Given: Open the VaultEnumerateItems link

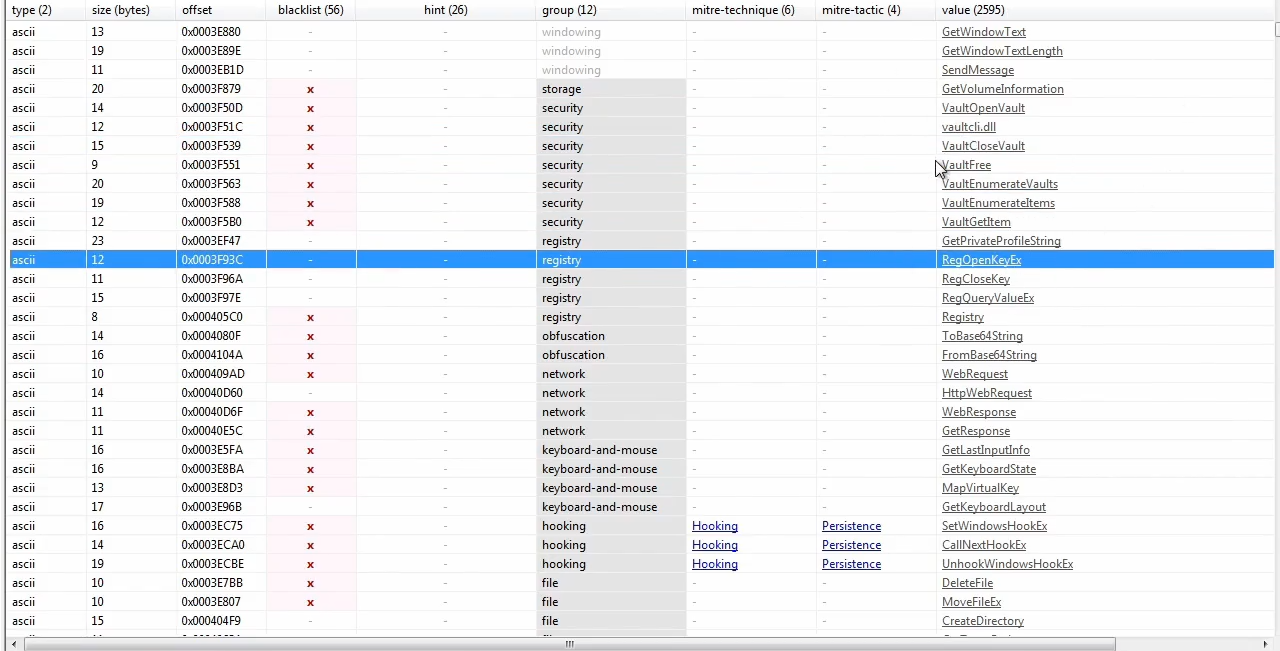Looking at the screenshot, I should (998, 203).
